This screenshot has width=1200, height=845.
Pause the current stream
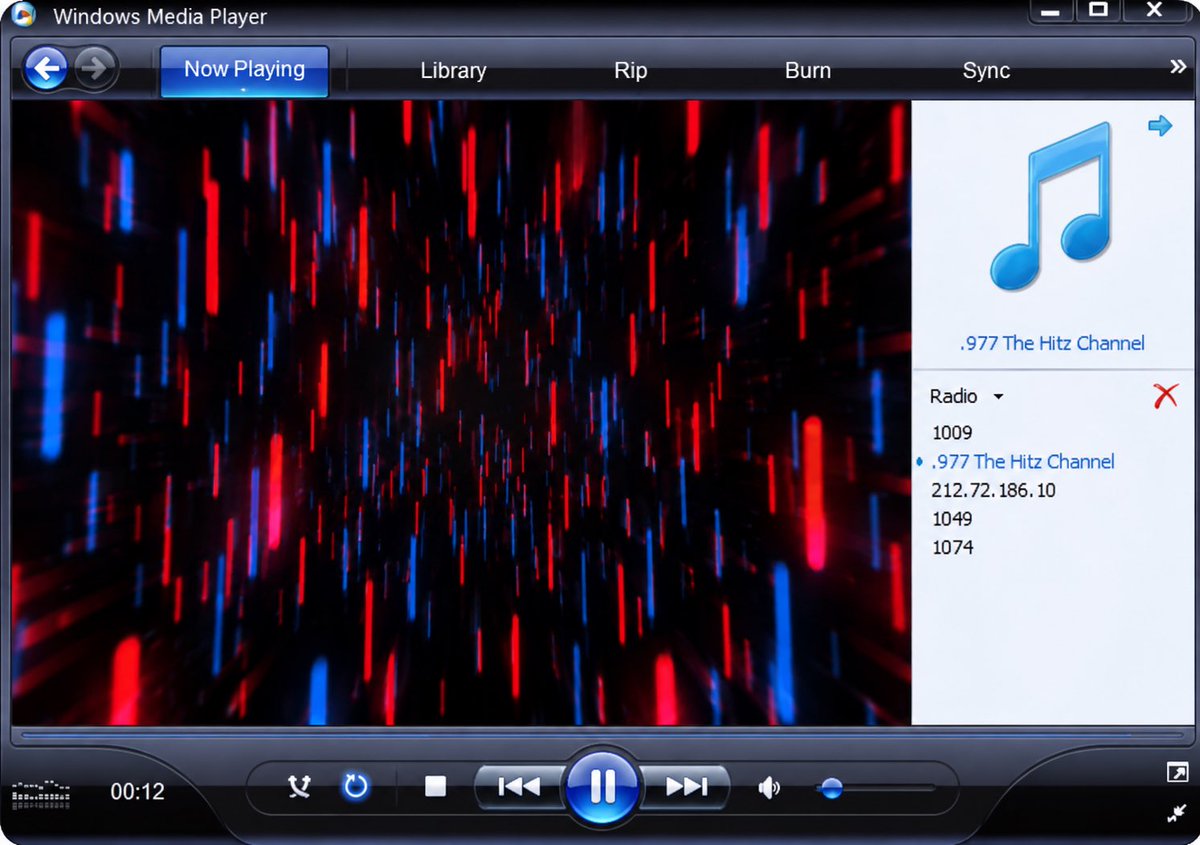point(602,788)
